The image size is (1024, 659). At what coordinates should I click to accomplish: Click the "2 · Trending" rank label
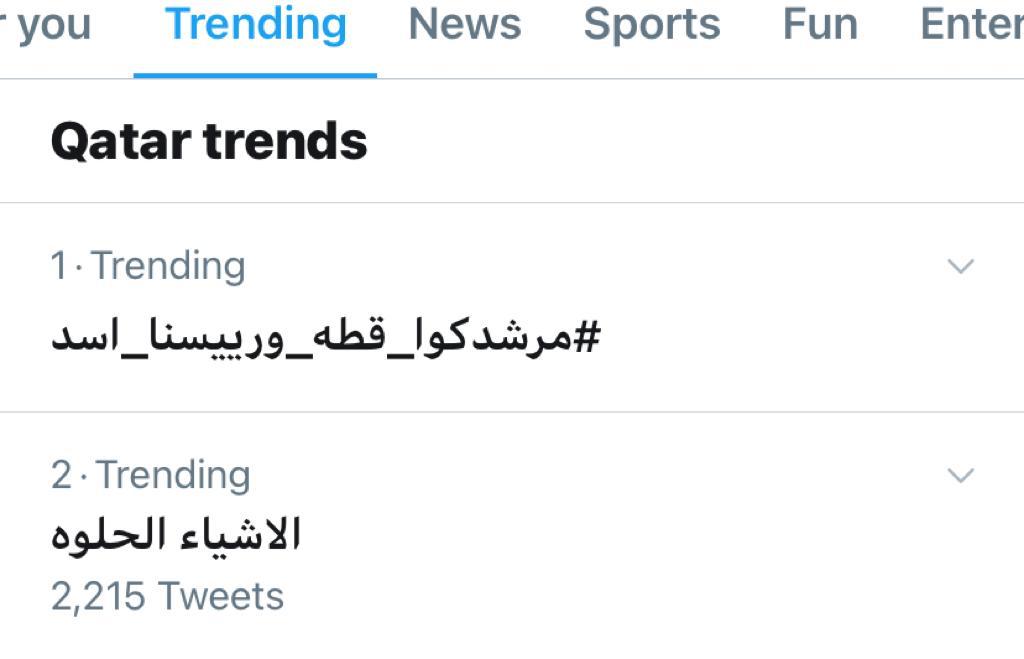[x=150, y=475]
